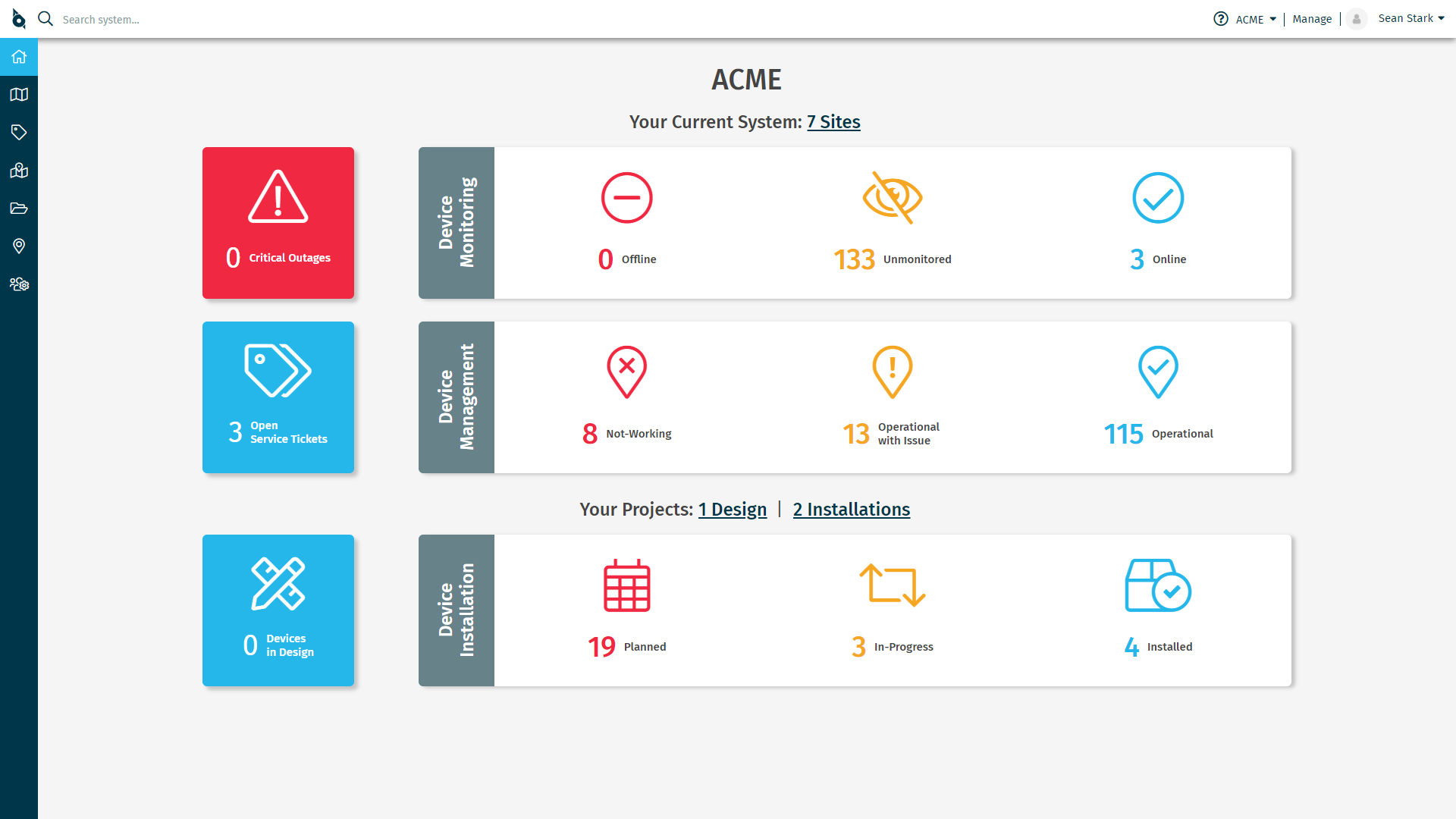The height and width of the screenshot is (819, 1456).
Task: Select the user management gear icon in sidebar
Action: (18, 284)
